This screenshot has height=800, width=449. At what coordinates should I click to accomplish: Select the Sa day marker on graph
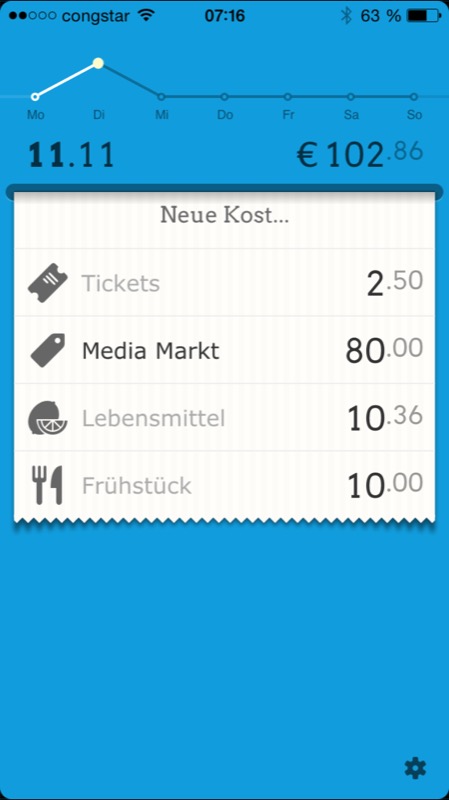tap(351, 96)
